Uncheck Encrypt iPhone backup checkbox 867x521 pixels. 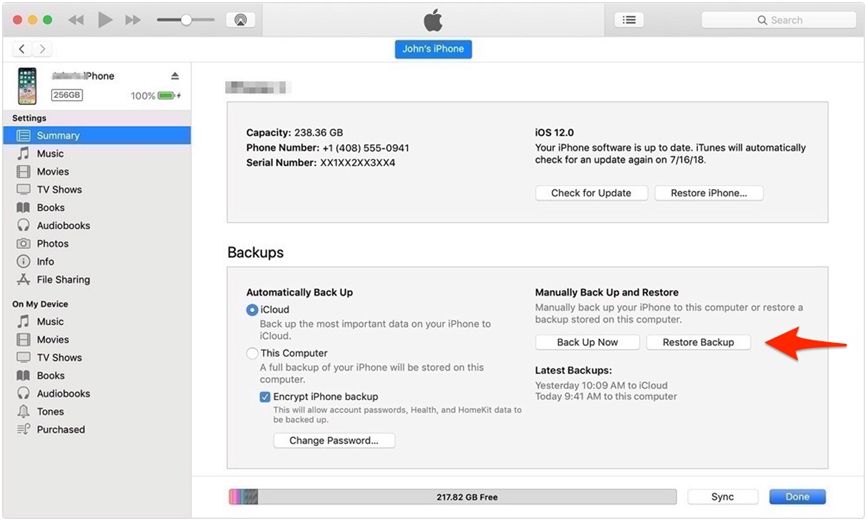tap(265, 397)
